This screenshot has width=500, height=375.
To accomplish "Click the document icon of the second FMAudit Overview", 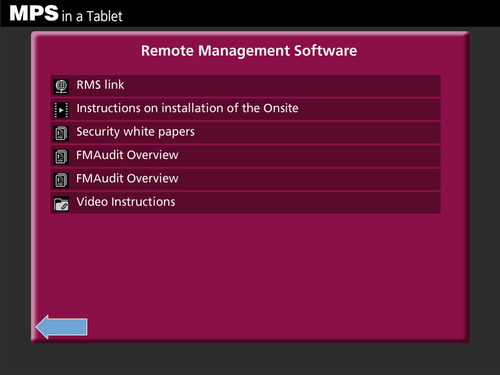I will click(61, 180).
